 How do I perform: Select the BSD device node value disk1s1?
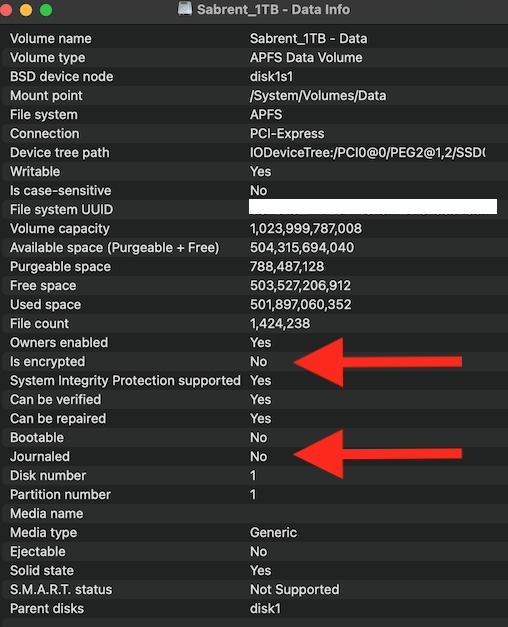point(271,77)
